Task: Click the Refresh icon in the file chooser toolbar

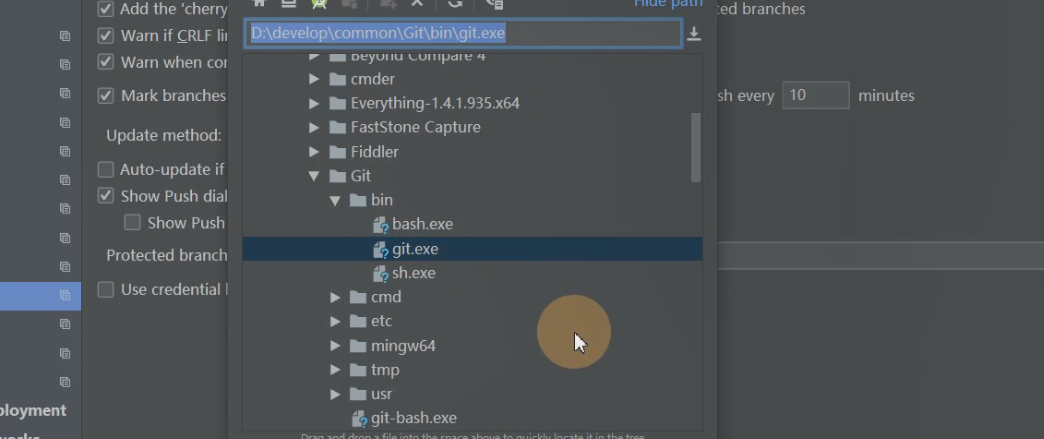Action: tap(455, 3)
